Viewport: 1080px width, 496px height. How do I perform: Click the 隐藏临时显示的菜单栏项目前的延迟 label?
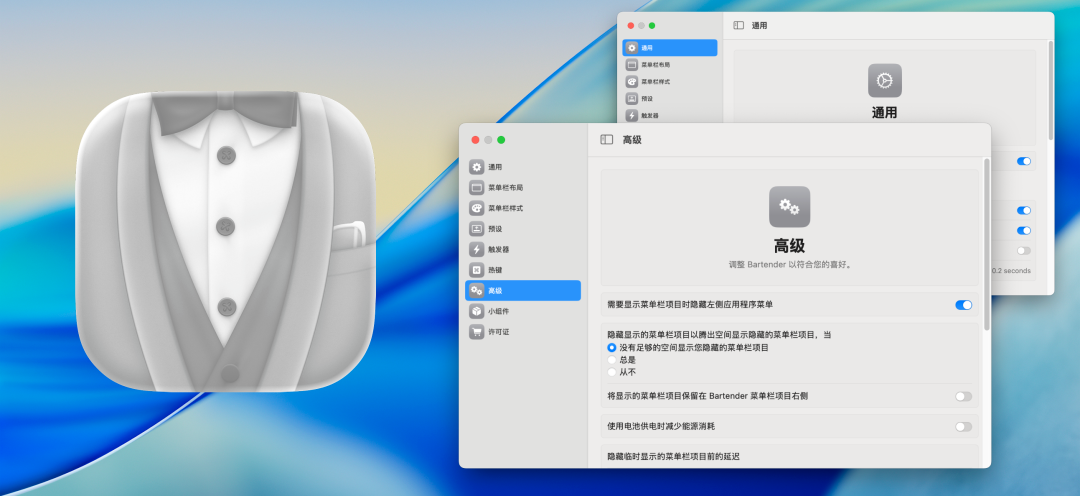coord(673,456)
